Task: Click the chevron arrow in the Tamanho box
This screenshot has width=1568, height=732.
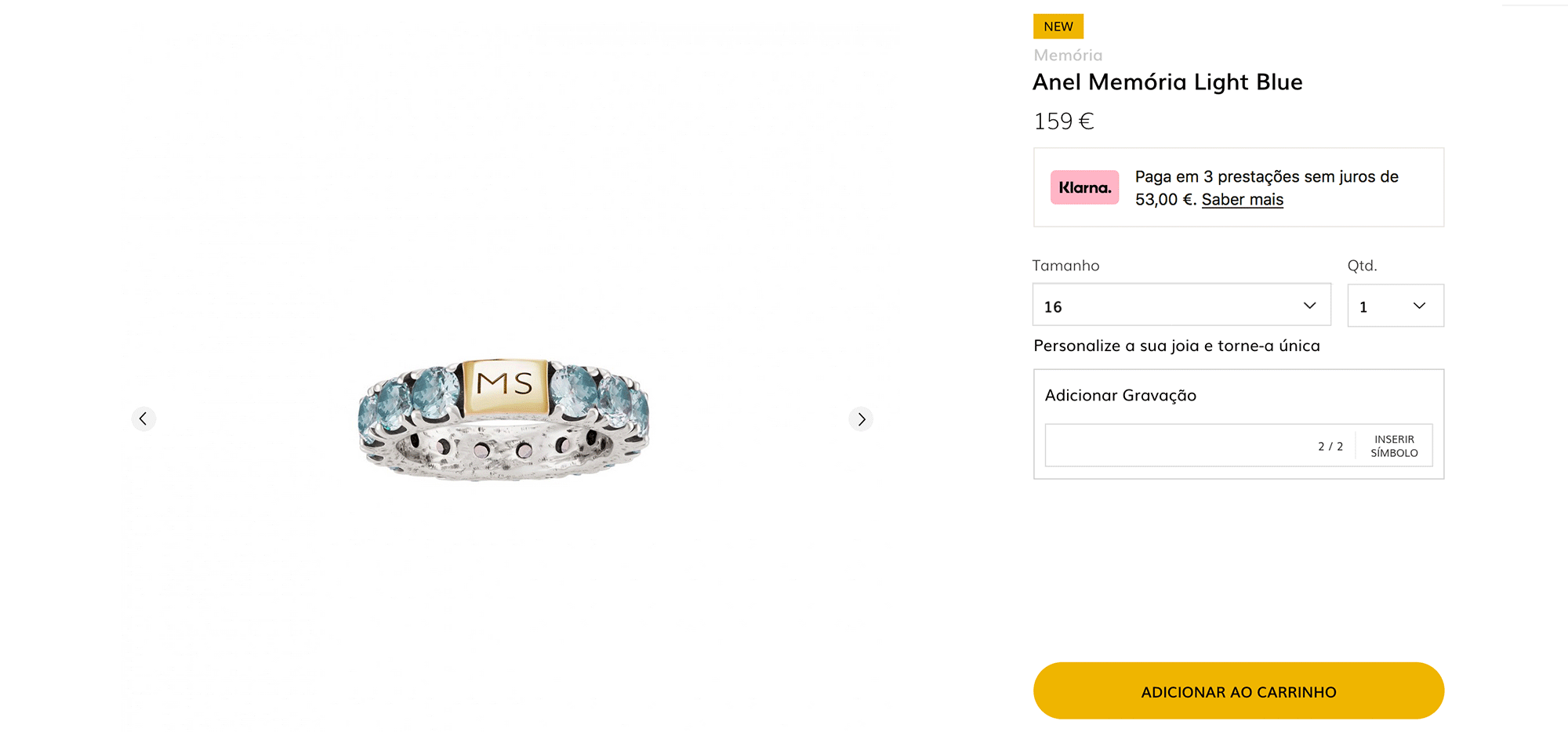Action: (1309, 306)
